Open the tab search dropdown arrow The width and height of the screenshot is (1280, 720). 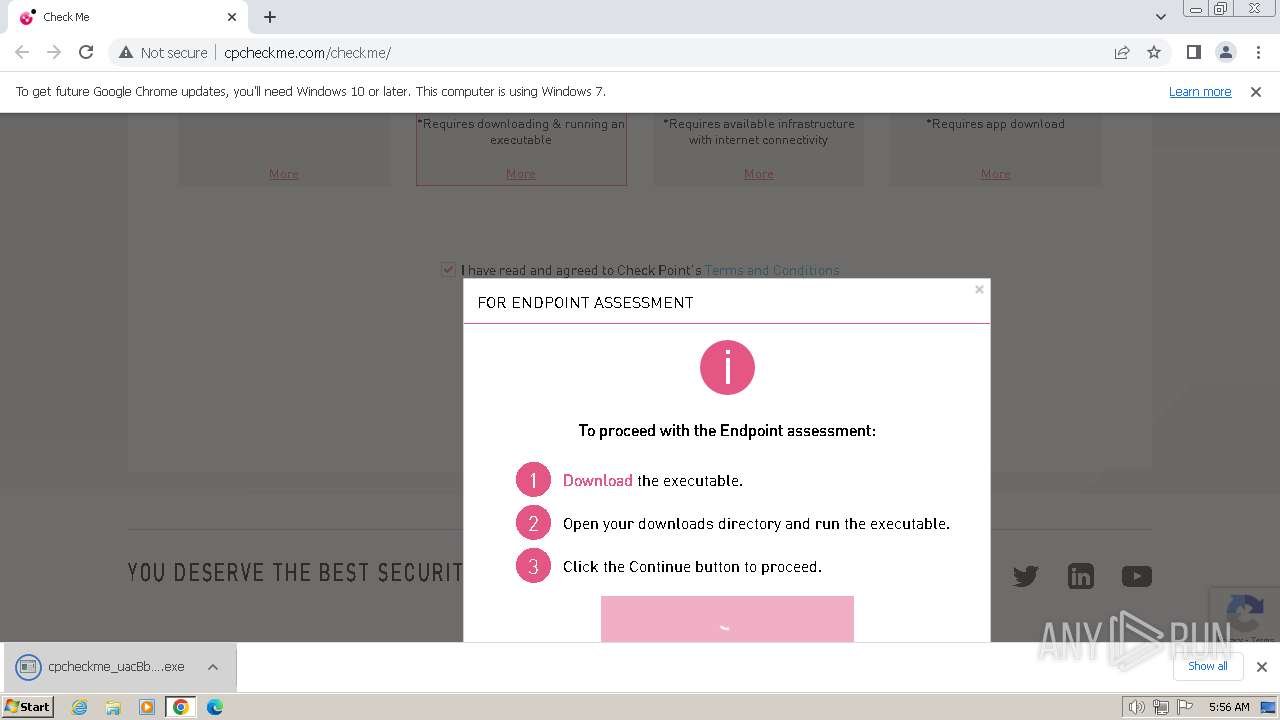(x=1160, y=17)
